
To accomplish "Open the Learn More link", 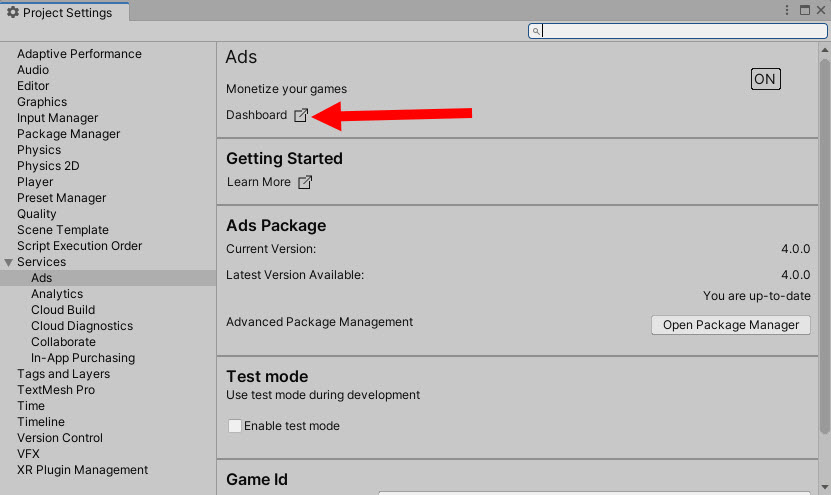I will pyautogui.click(x=259, y=182).
